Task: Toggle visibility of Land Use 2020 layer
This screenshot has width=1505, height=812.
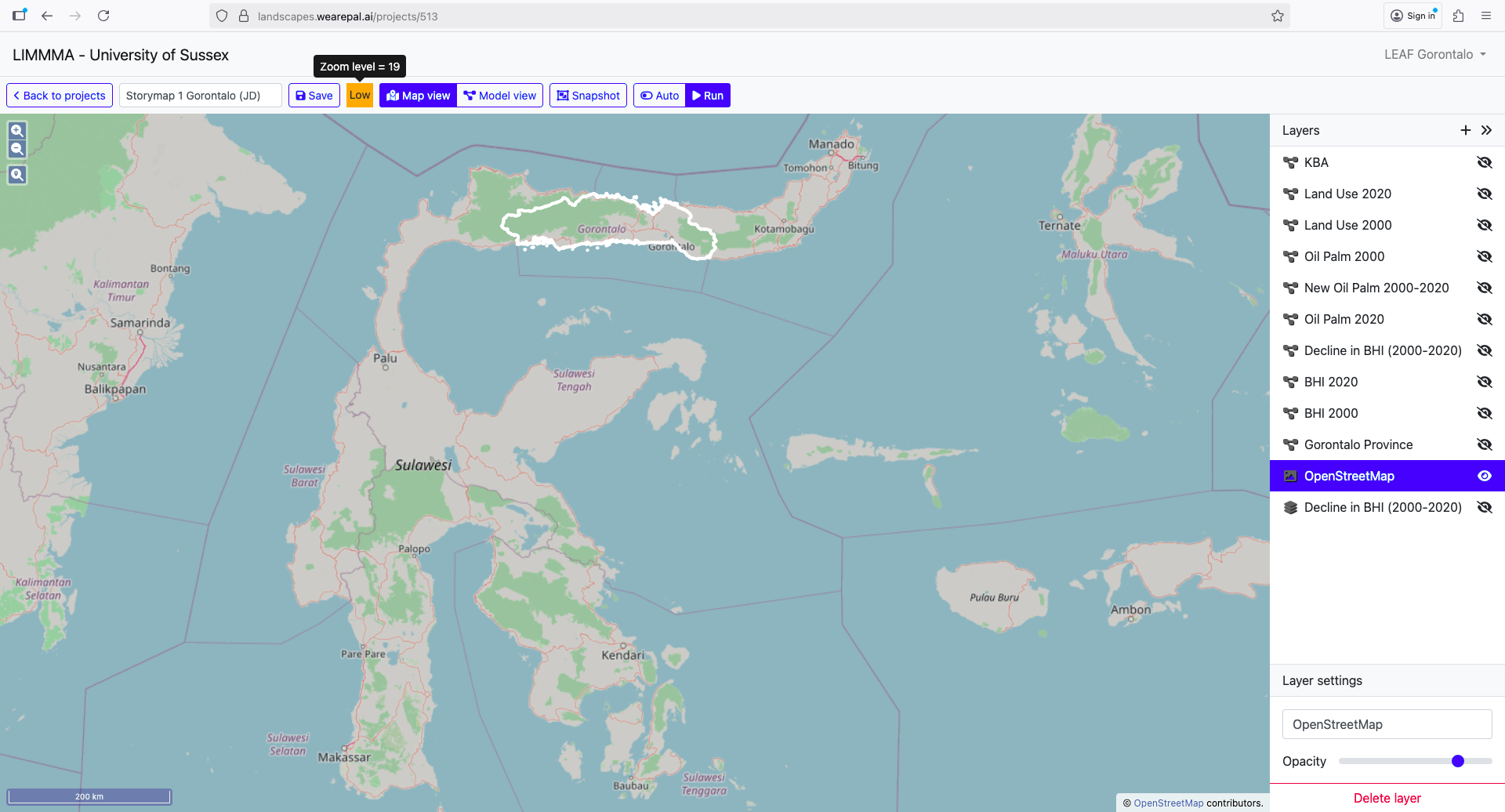Action: (1484, 194)
